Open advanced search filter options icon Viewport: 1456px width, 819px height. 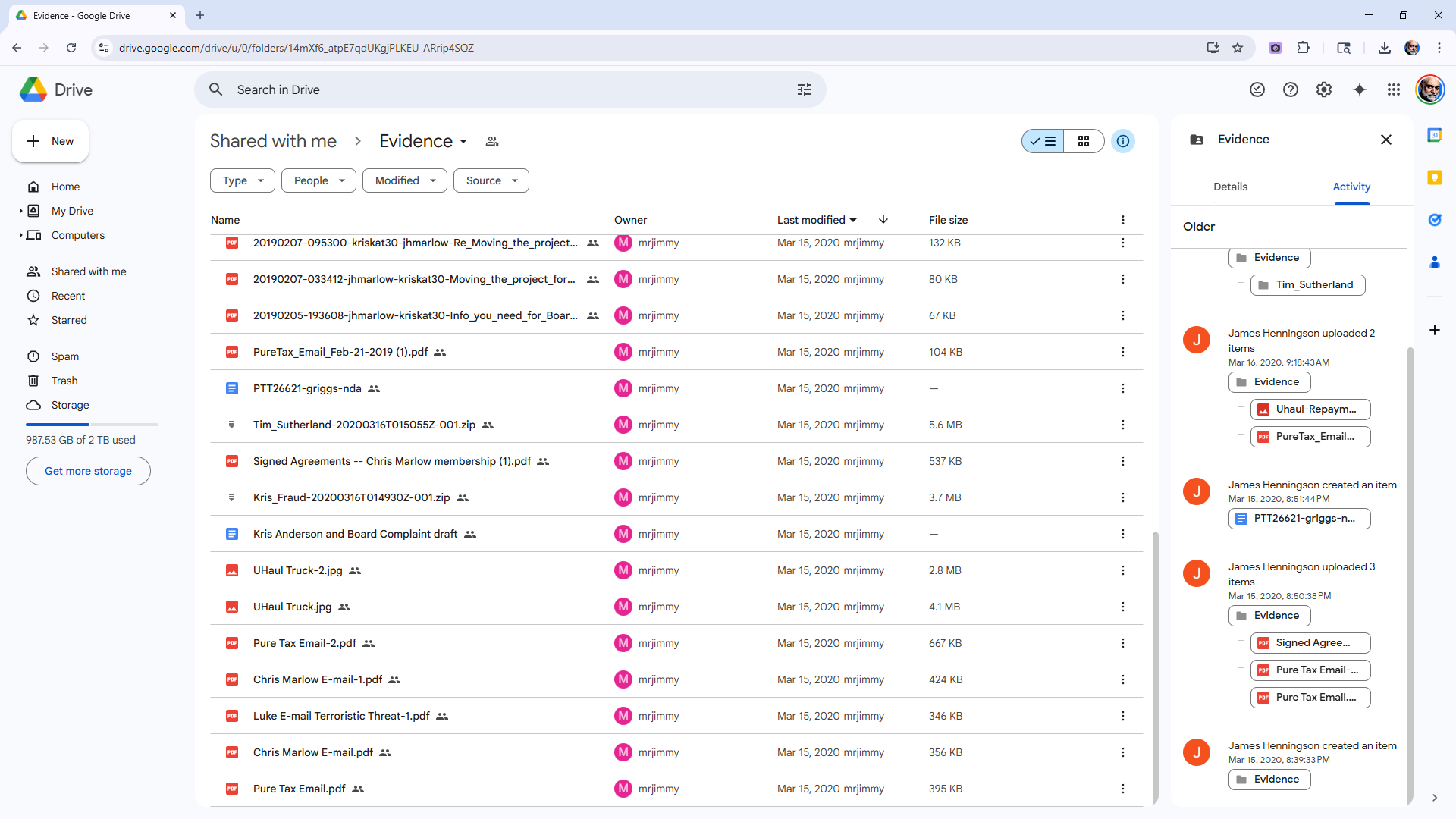click(804, 89)
